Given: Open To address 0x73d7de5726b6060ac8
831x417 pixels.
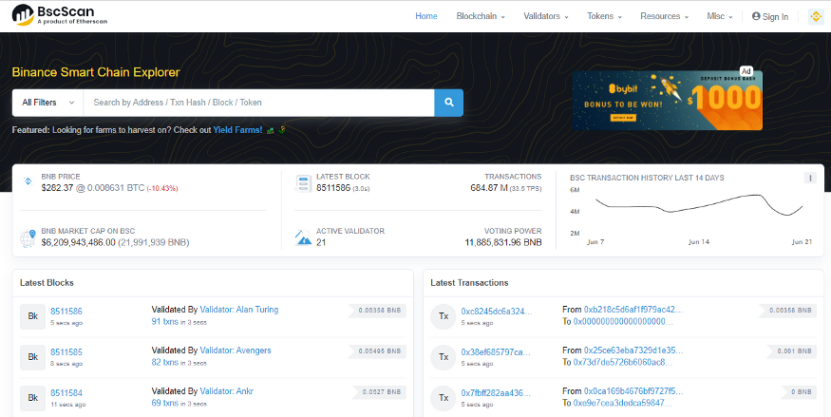Looking at the screenshot, I should [623, 362].
